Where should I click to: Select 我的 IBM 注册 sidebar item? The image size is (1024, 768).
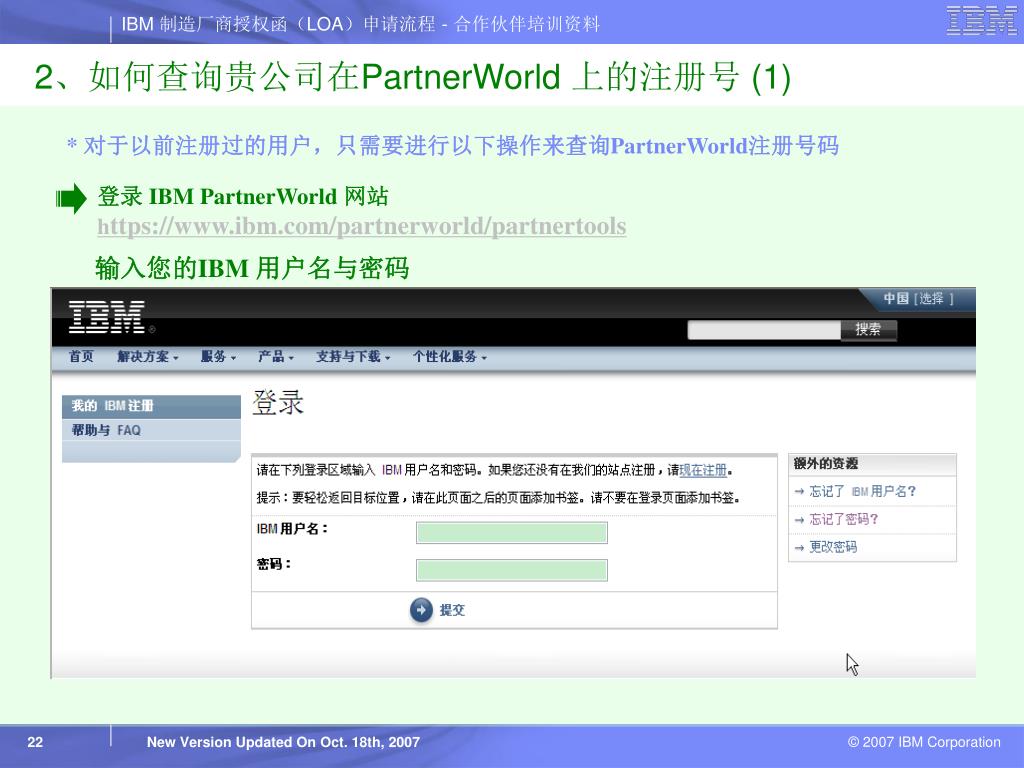[x=113, y=406]
